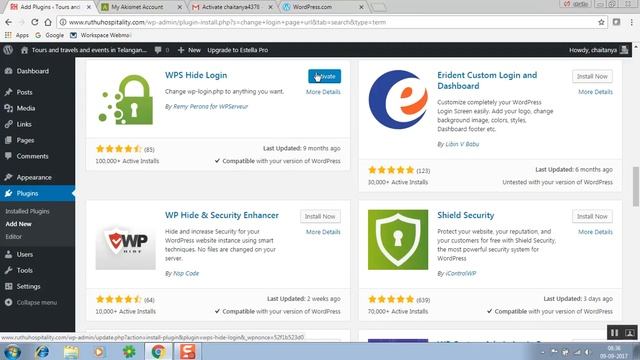Launch Internet Explorer from the taskbar
The width and height of the screenshot is (640, 360).
click(x=42, y=351)
